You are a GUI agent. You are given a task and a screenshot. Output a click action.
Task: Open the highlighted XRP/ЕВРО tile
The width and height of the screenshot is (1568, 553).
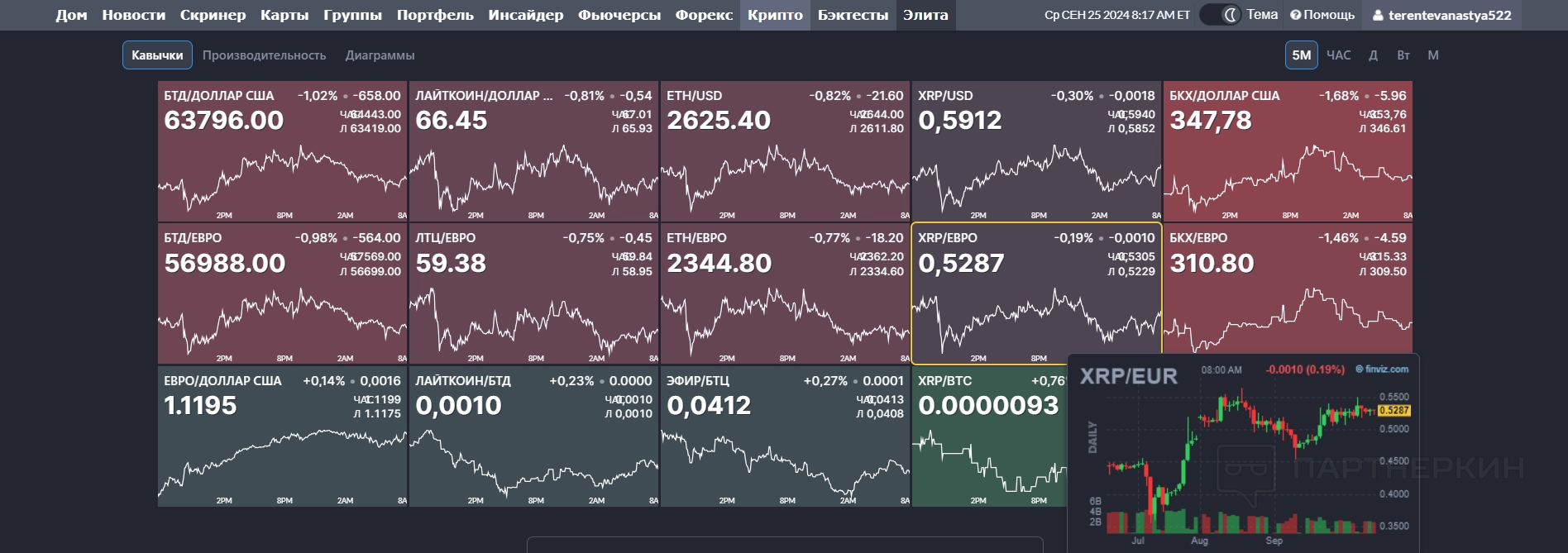1037,293
